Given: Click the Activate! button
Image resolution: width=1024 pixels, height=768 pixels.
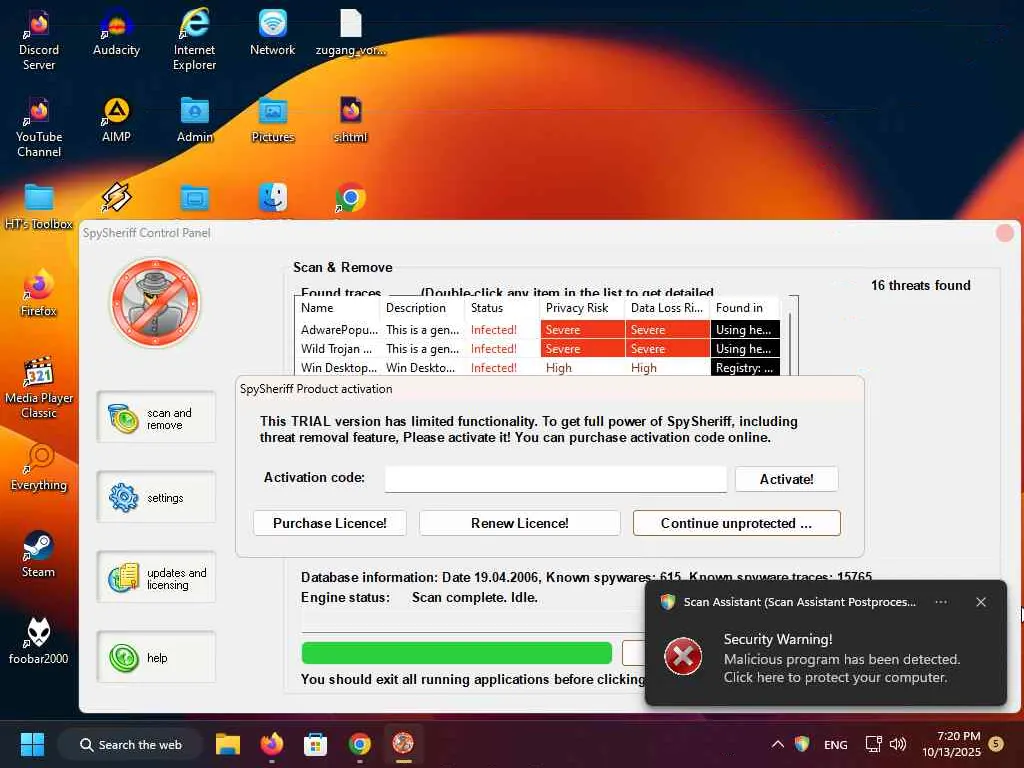Looking at the screenshot, I should pos(786,479).
